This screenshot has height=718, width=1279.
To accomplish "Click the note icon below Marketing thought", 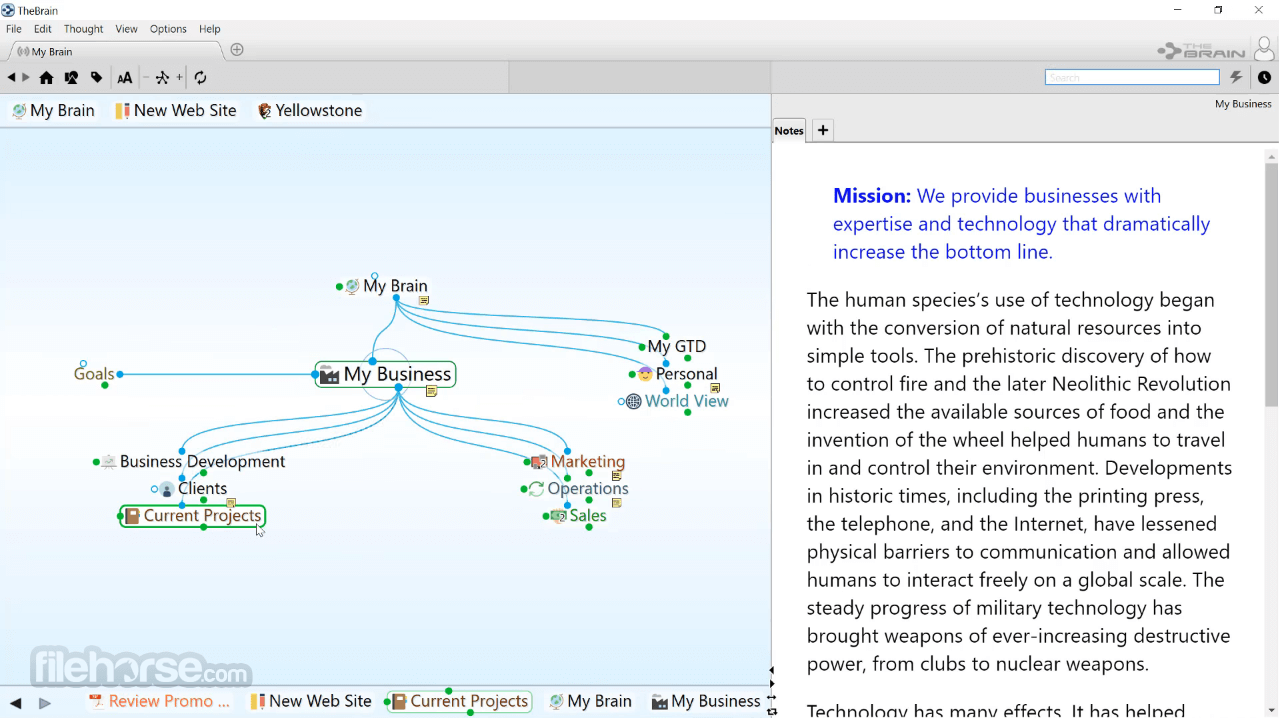I will click(616, 476).
